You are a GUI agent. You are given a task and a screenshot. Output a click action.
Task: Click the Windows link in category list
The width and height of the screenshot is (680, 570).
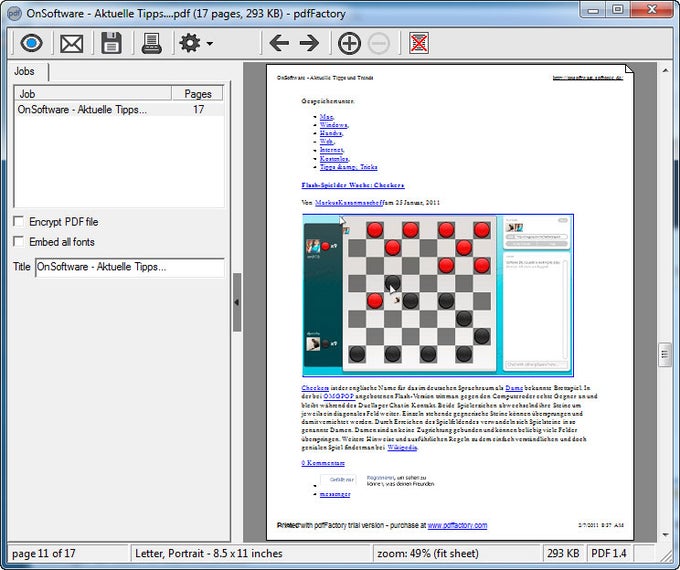tap(334, 125)
